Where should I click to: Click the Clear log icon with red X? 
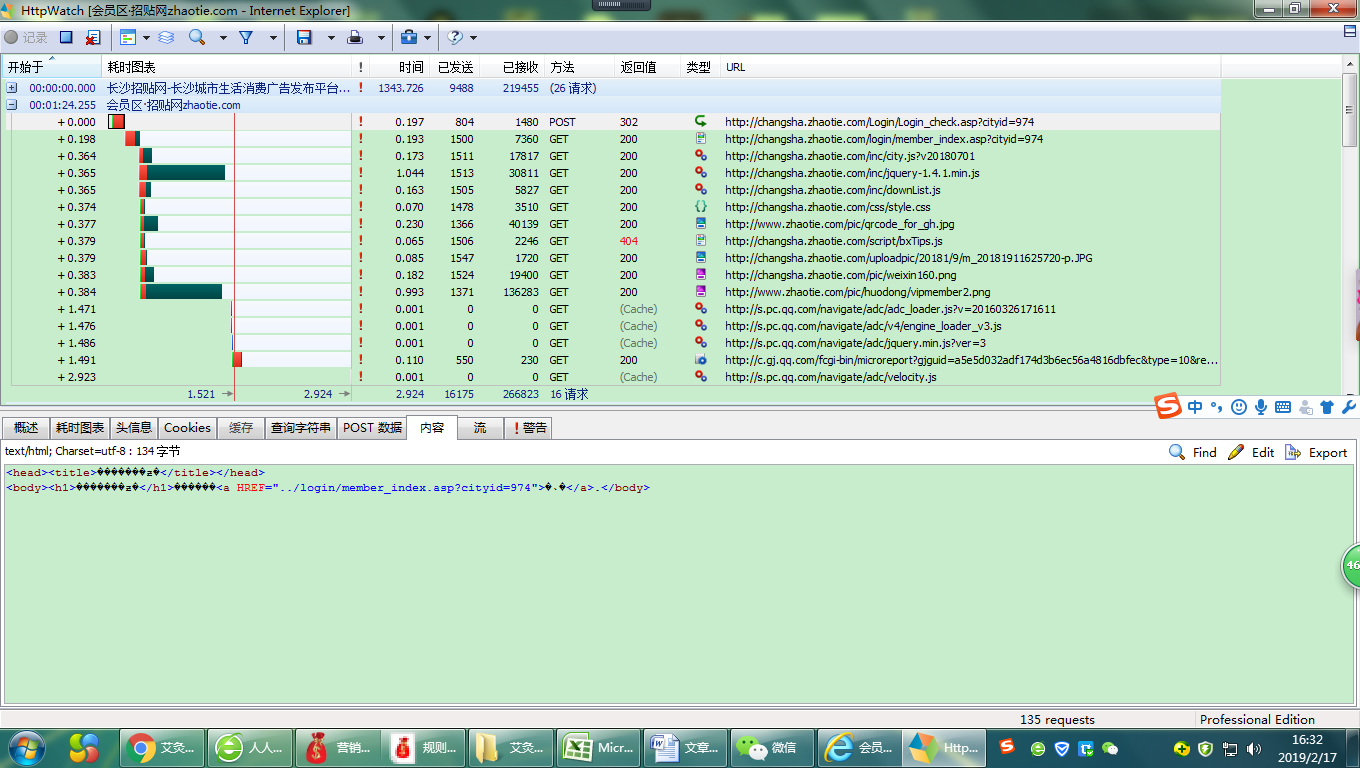click(x=92, y=38)
